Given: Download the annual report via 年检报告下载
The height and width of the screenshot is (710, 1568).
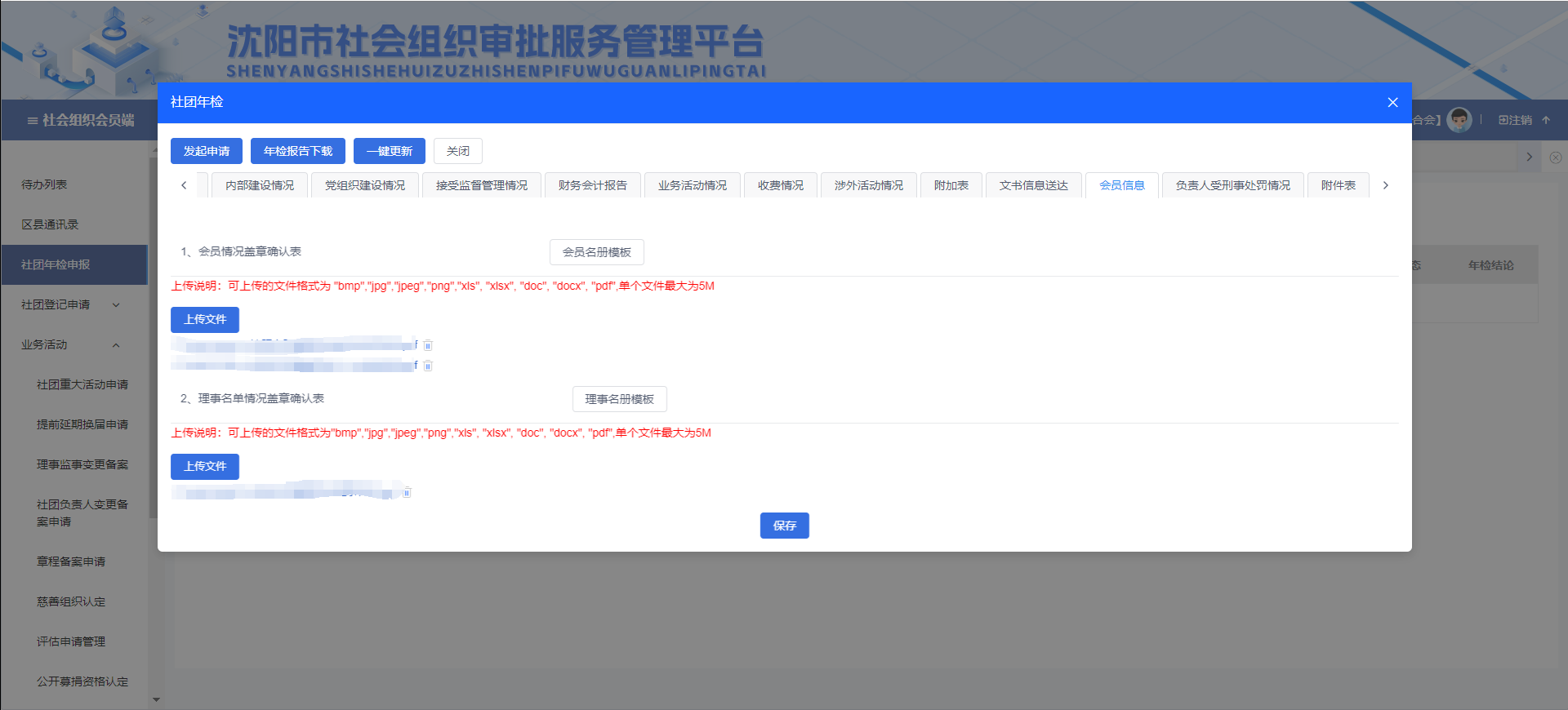Looking at the screenshot, I should click(298, 151).
